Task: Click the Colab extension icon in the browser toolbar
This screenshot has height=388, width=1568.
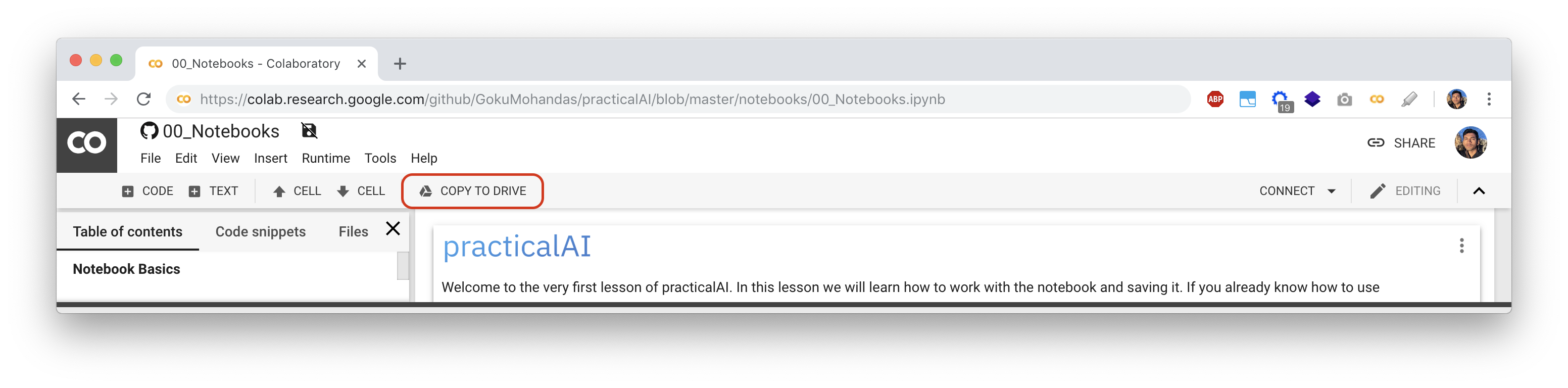Action: click(x=1376, y=100)
